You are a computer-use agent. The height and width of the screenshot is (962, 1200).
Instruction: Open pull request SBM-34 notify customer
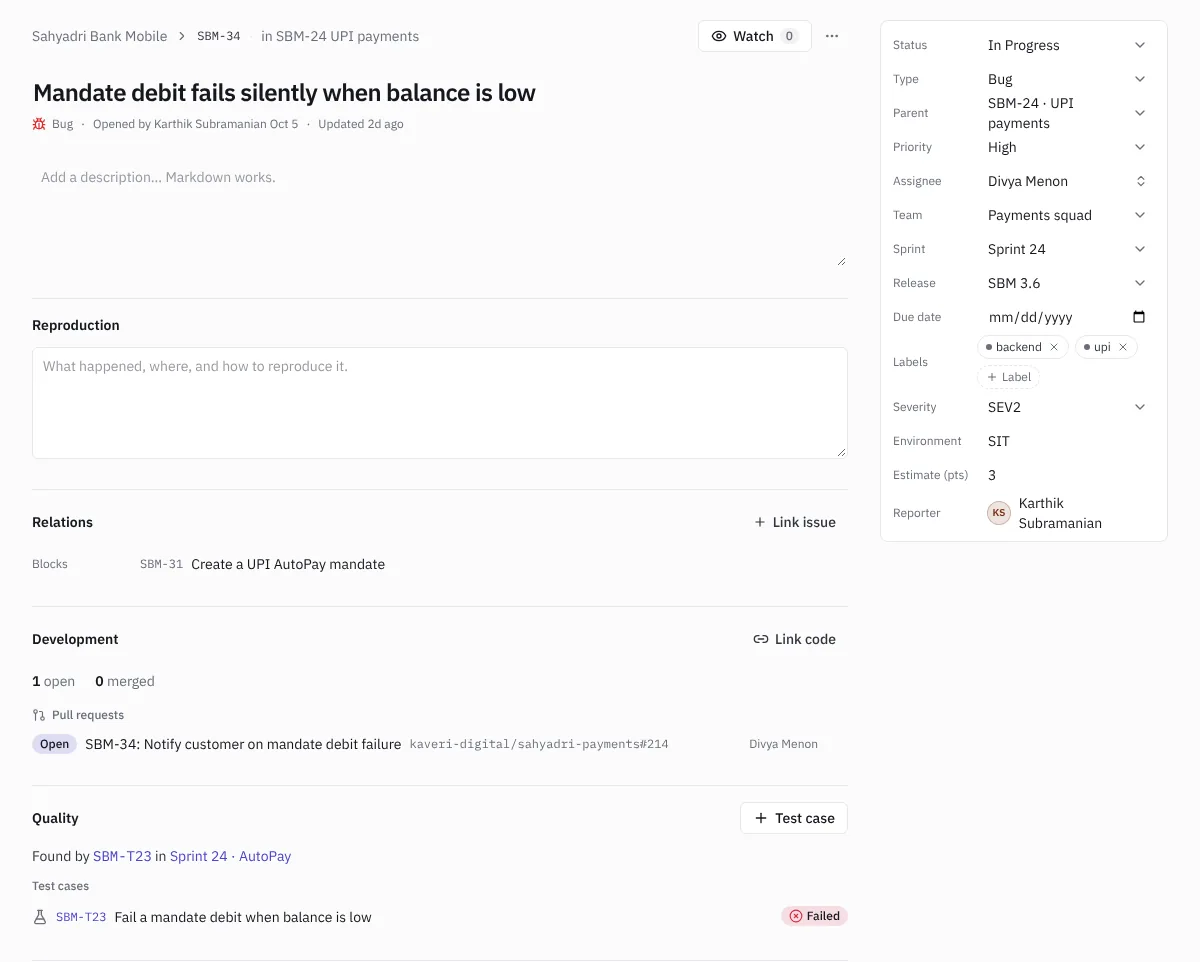pos(243,744)
